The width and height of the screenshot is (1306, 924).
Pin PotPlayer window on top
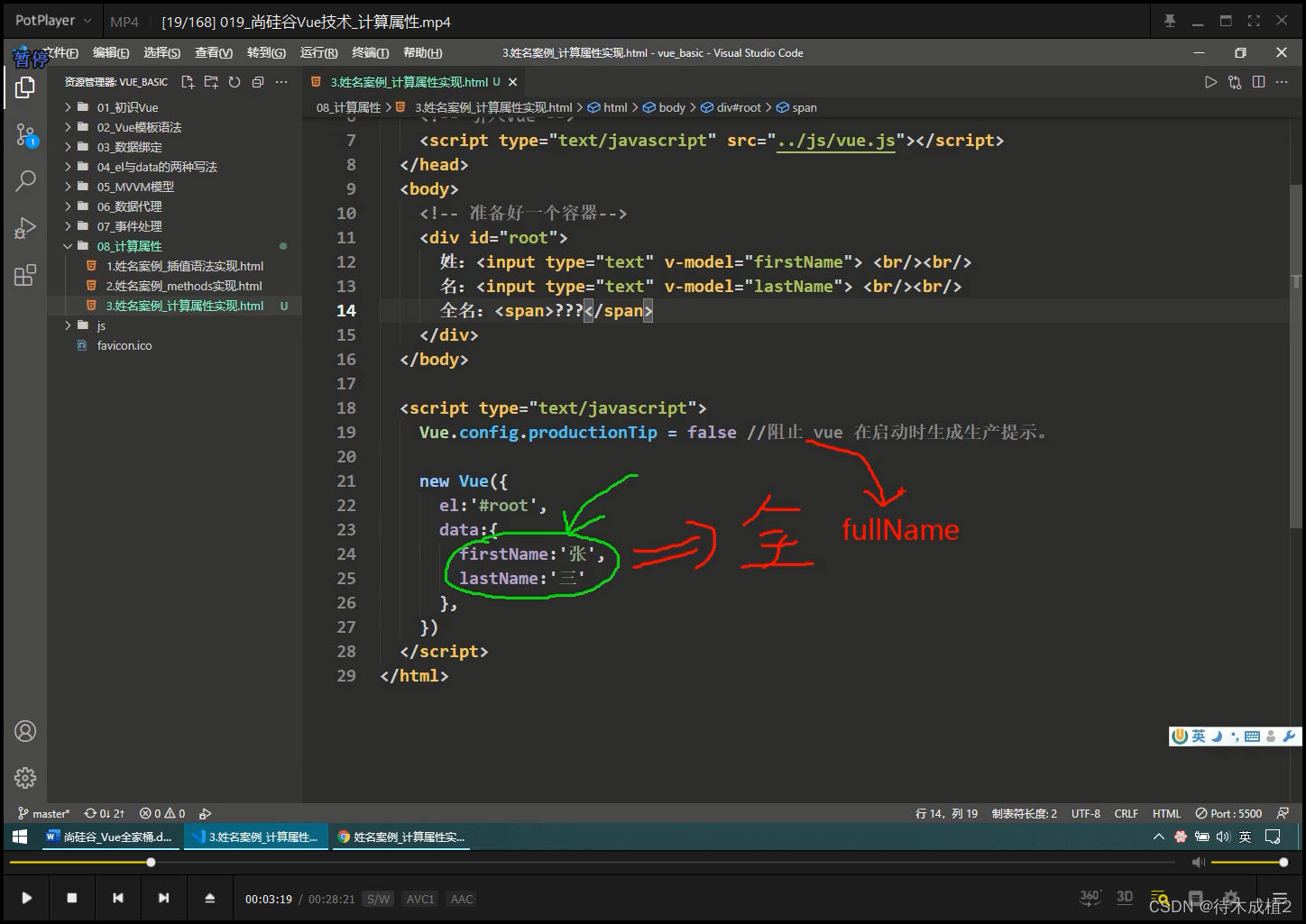tap(1170, 21)
